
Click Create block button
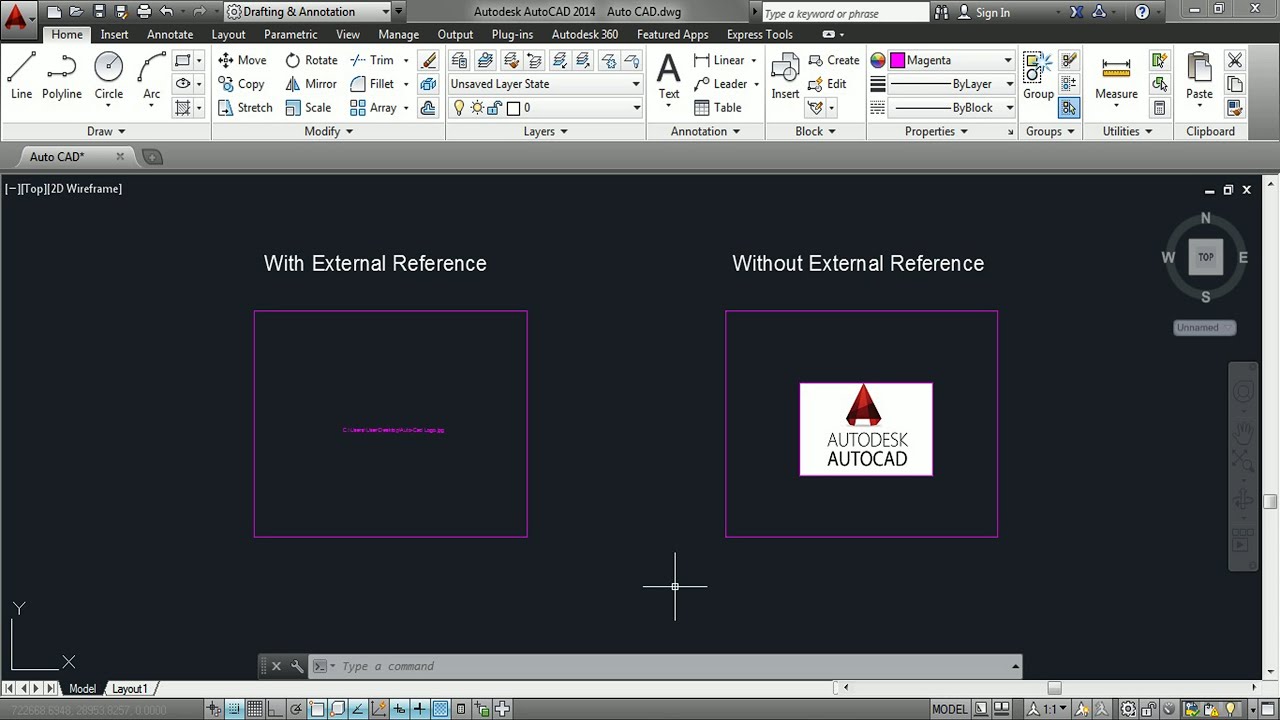click(x=834, y=60)
